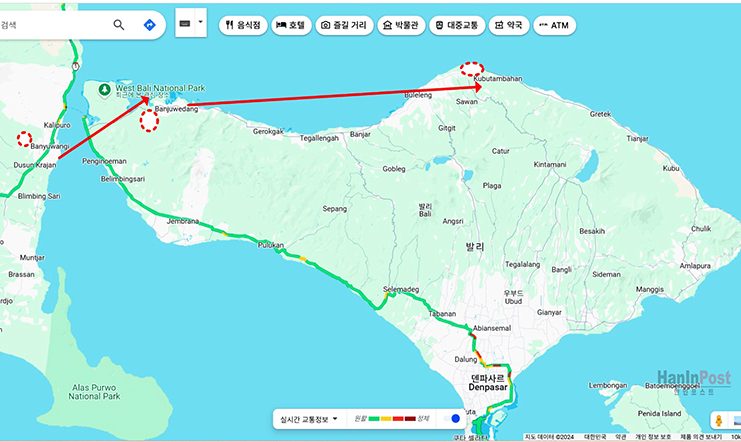Click the 약관 terms link
Image resolution: width=741 pixels, height=442 pixels.
click(620, 437)
